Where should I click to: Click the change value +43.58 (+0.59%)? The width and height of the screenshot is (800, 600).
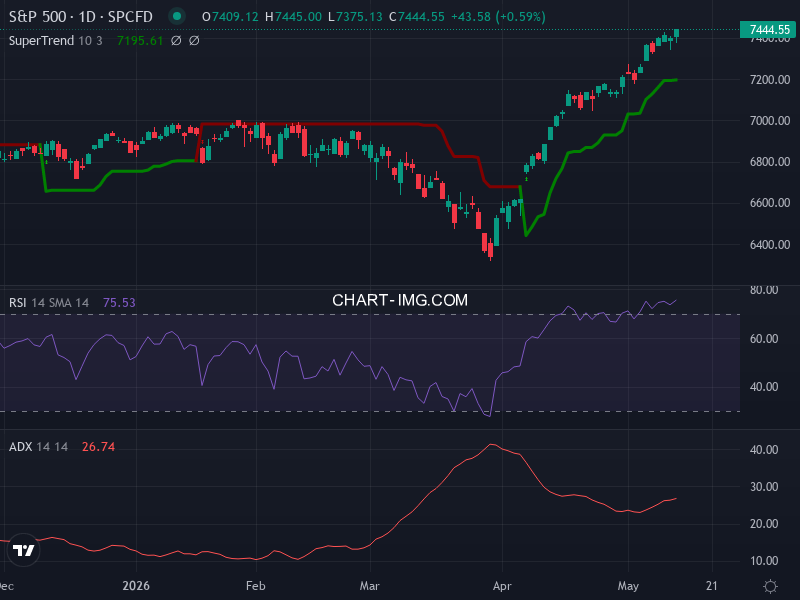498,17
